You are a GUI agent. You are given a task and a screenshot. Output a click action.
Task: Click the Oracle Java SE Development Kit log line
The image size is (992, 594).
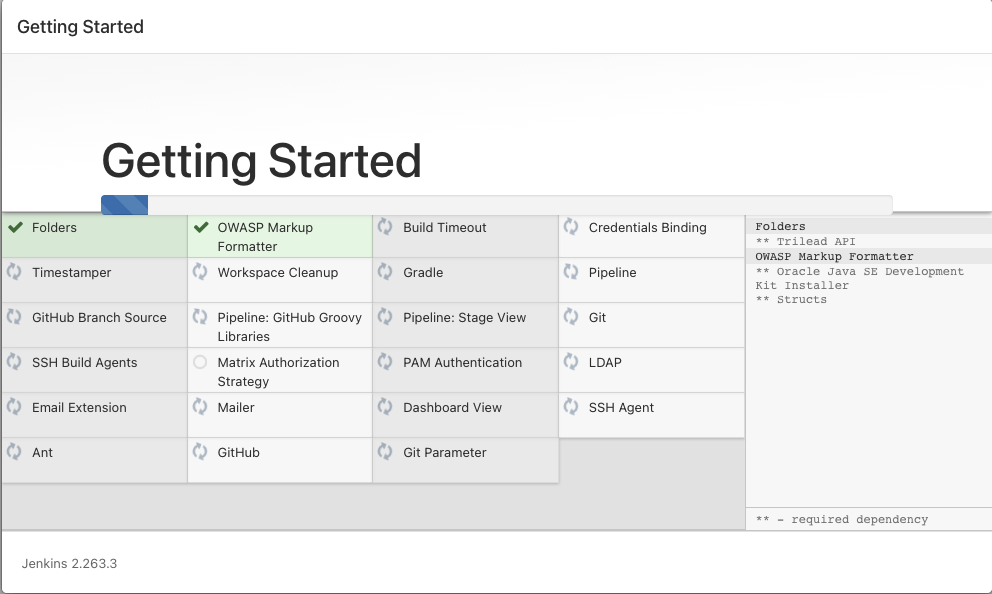(x=860, y=278)
